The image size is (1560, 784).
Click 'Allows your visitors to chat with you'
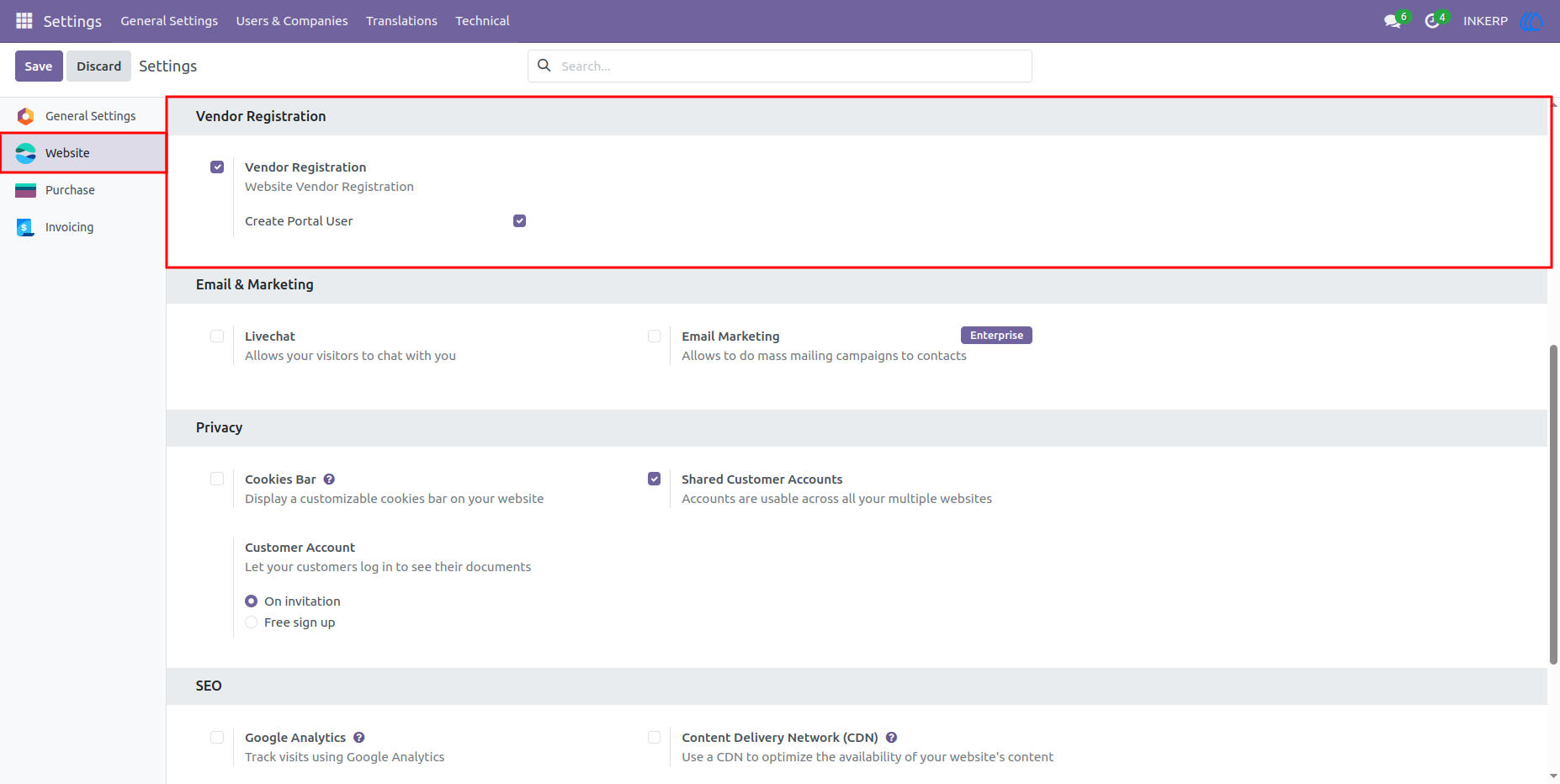tap(350, 356)
